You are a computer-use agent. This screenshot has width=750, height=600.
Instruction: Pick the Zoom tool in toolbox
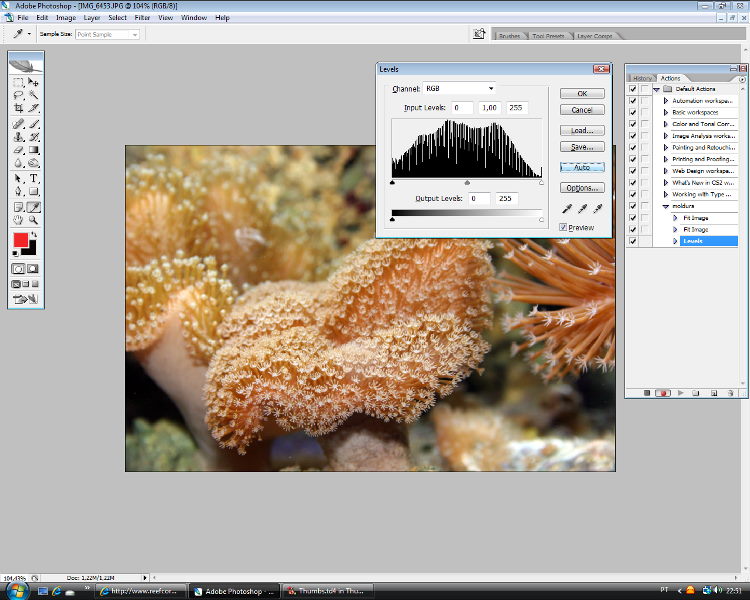[x=33, y=220]
